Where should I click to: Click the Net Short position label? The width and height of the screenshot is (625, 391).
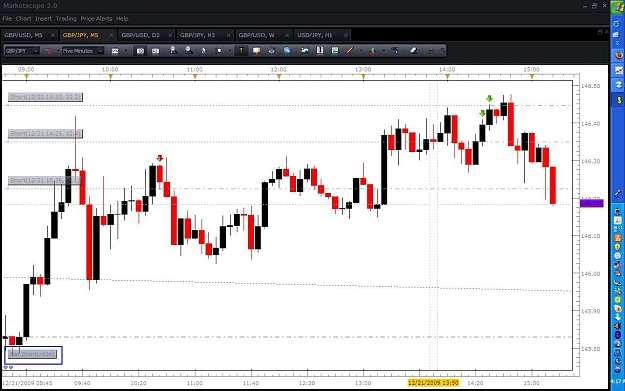coord(33,354)
